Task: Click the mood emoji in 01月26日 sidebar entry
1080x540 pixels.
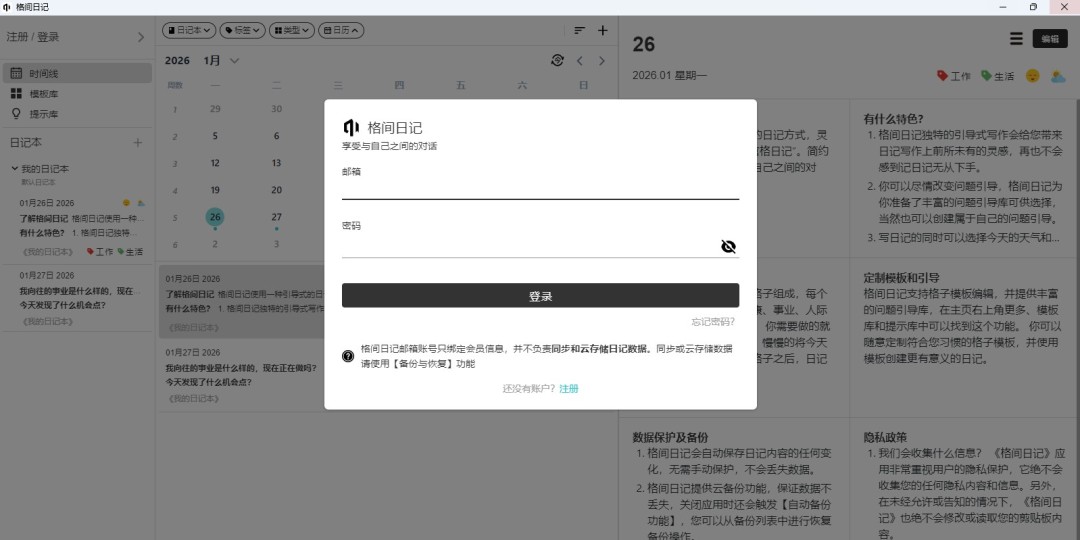Action: (x=126, y=203)
